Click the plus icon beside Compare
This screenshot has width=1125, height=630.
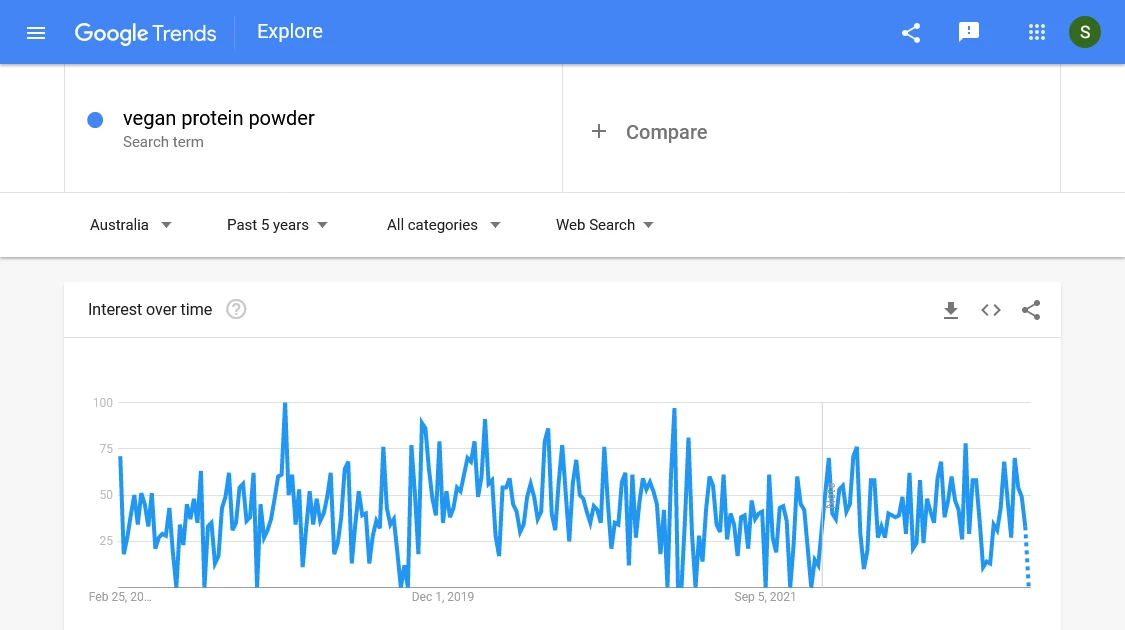tap(599, 132)
